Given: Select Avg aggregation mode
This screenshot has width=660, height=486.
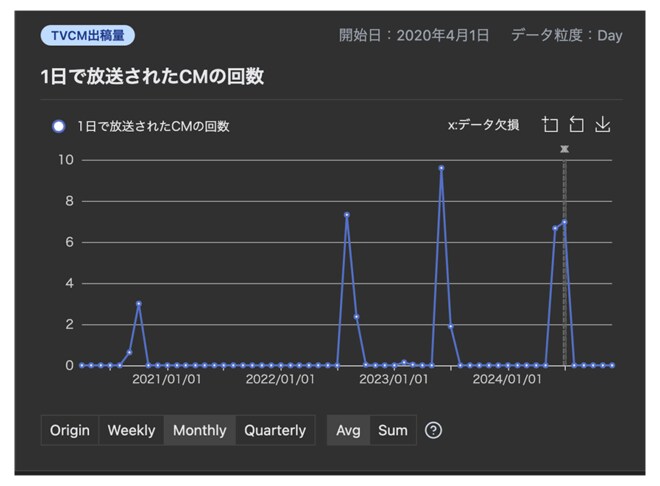Looking at the screenshot, I should click(348, 430).
